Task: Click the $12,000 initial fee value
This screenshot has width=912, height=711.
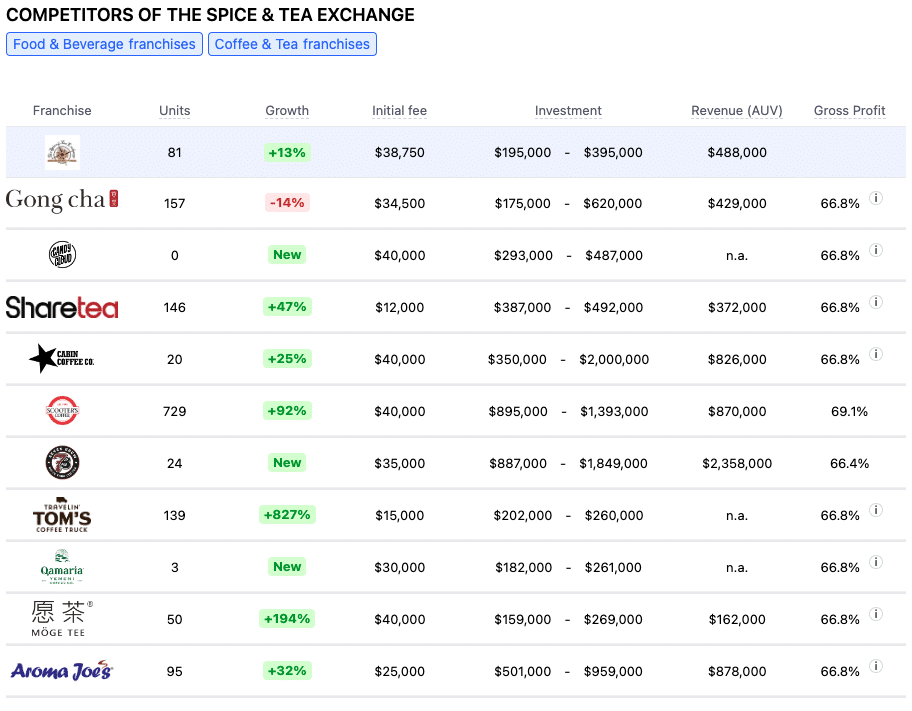Action: tap(400, 307)
